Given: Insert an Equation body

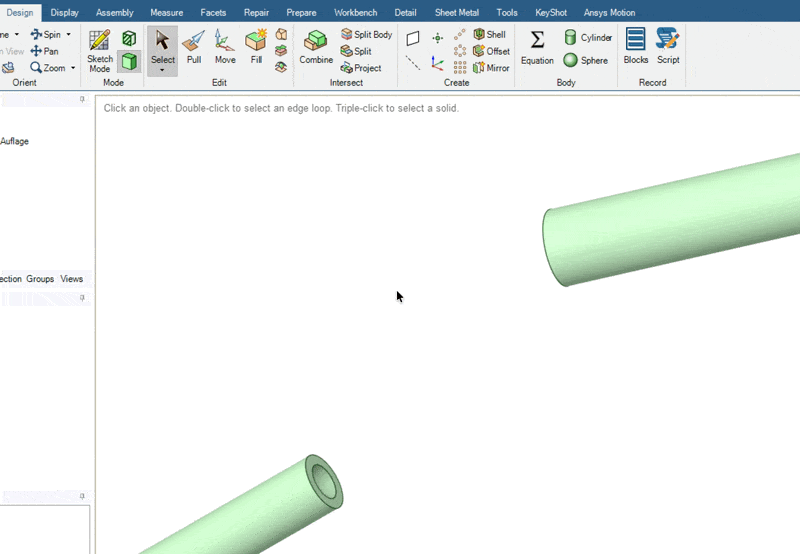Looking at the screenshot, I should click(x=537, y=46).
